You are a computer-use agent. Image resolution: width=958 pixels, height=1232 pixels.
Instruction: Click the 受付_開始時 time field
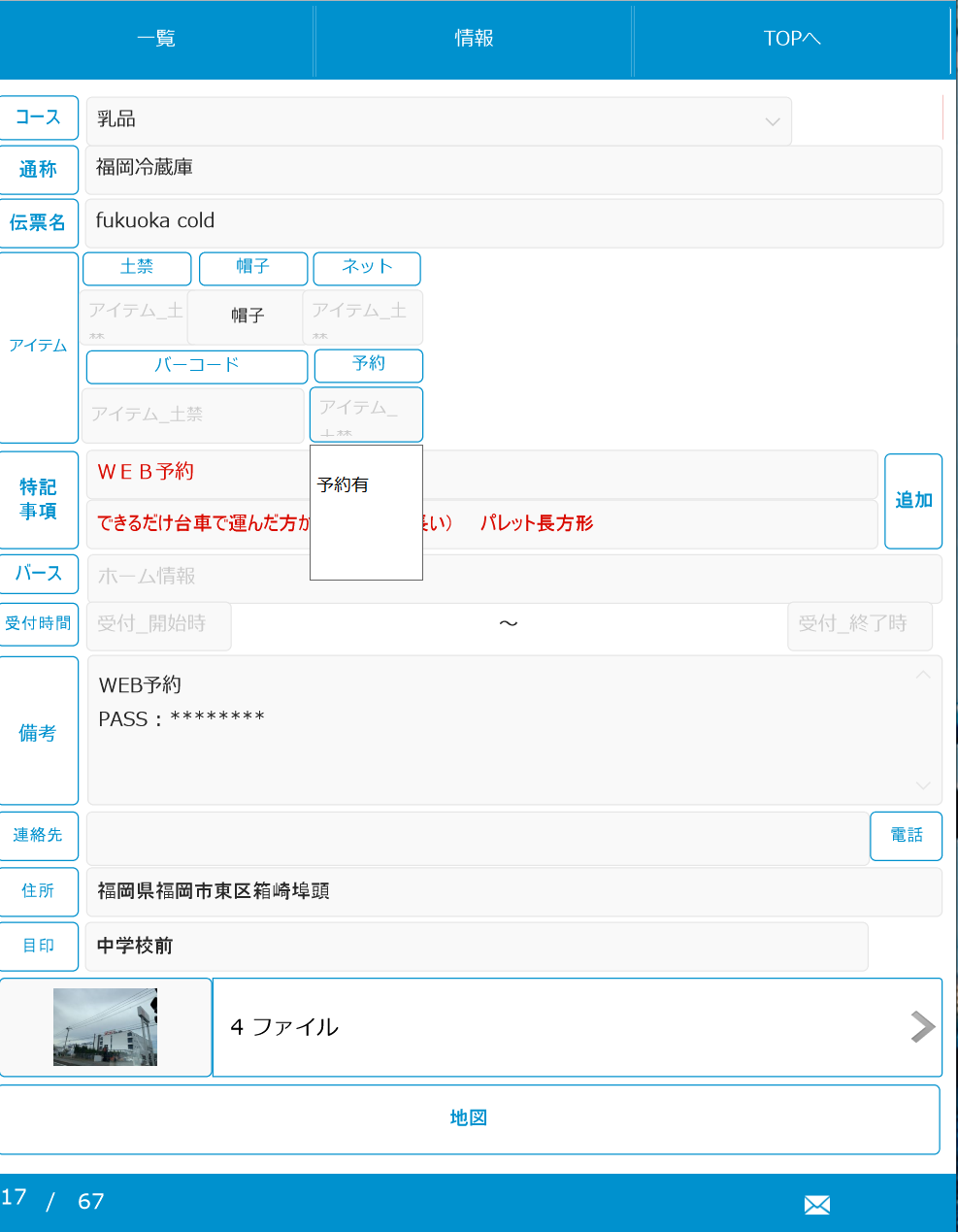coord(159,625)
